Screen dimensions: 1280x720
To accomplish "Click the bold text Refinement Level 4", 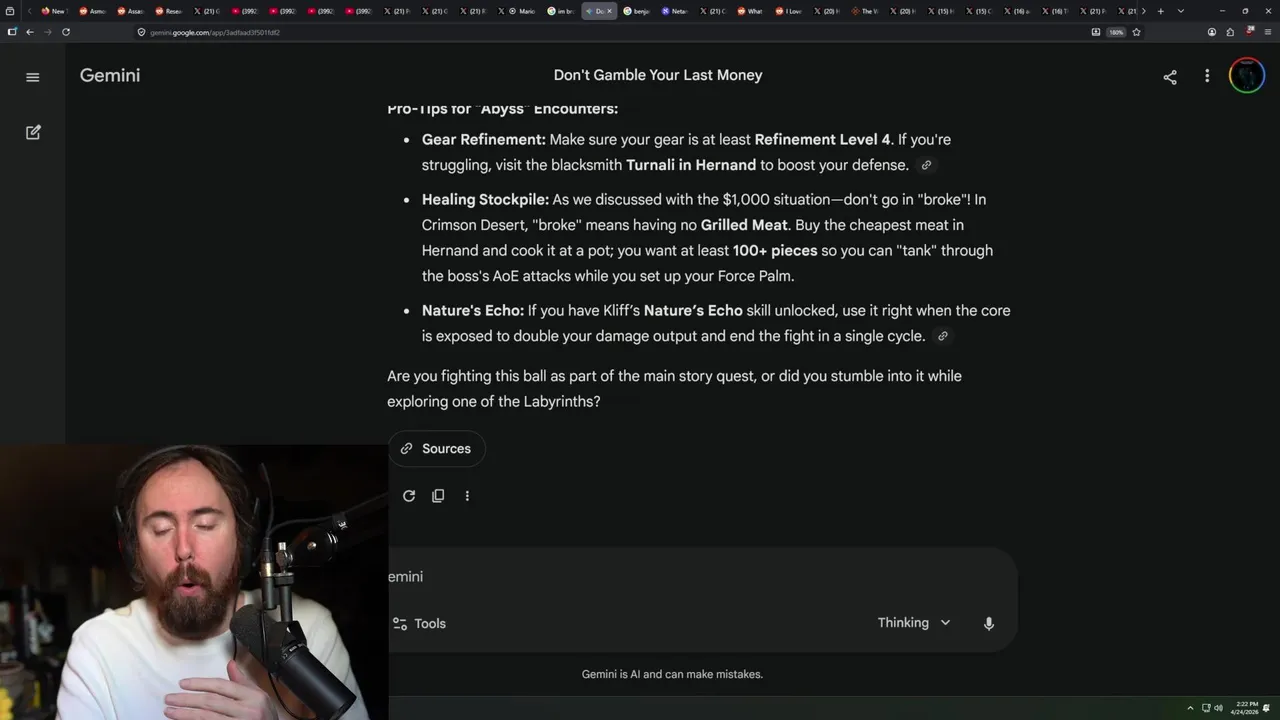I will coord(822,139).
